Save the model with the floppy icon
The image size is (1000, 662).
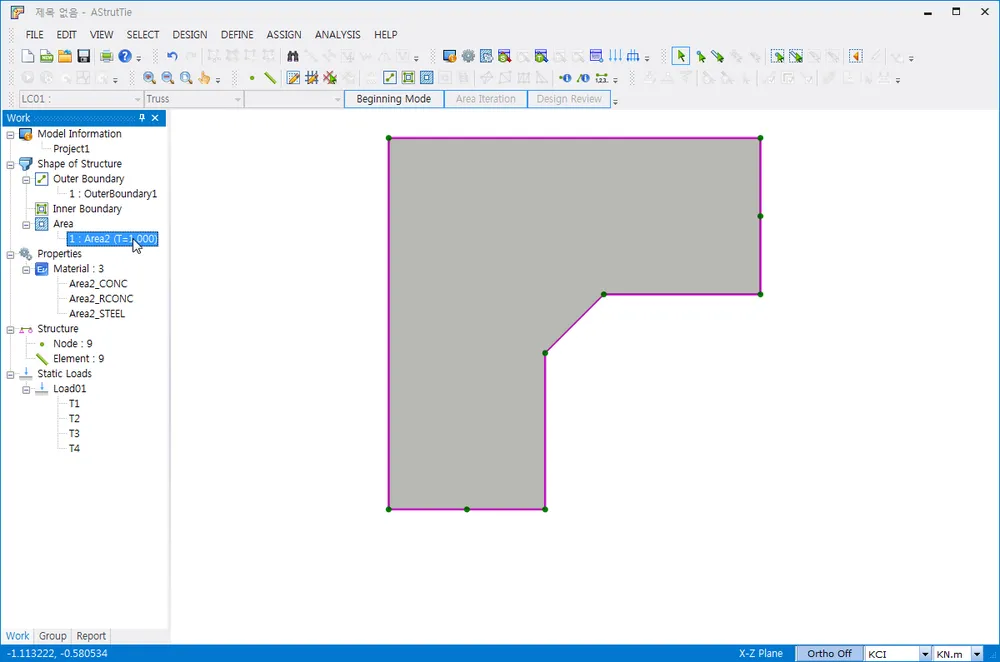tap(84, 57)
